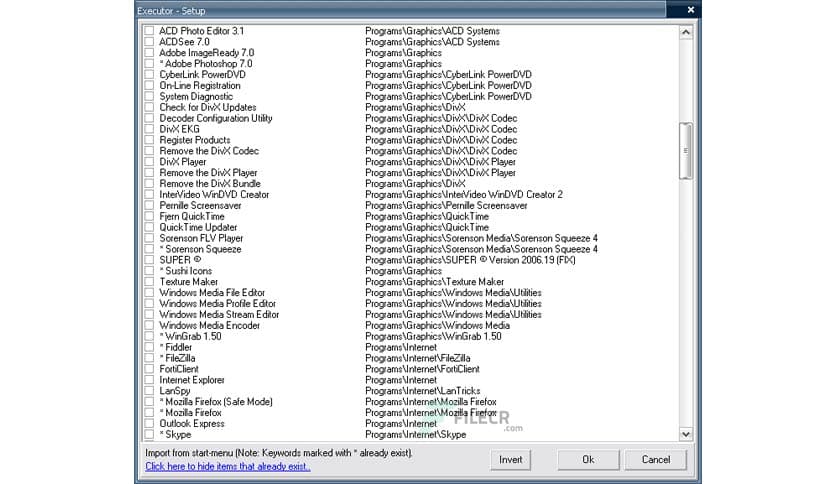This screenshot has width=836, height=484.
Task: Click the path Programs\Graphics\SUPER © Version 2006.19
Action: [470, 260]
